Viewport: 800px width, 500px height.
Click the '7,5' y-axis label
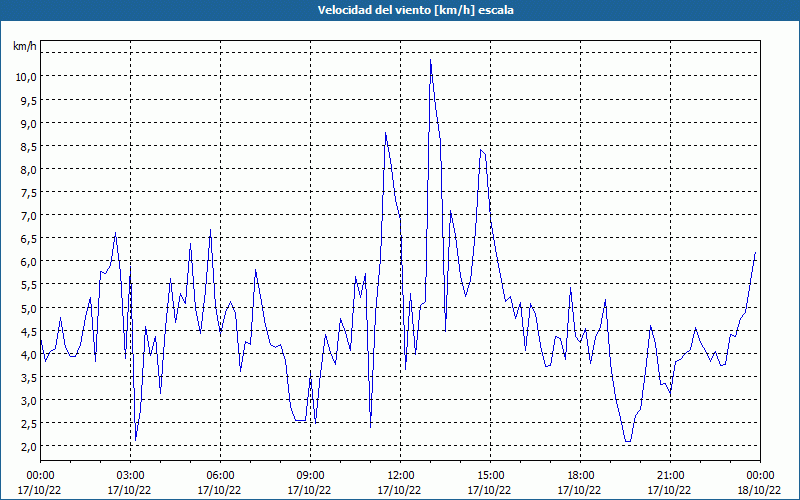pyautogui.click(x=29, y=192)
